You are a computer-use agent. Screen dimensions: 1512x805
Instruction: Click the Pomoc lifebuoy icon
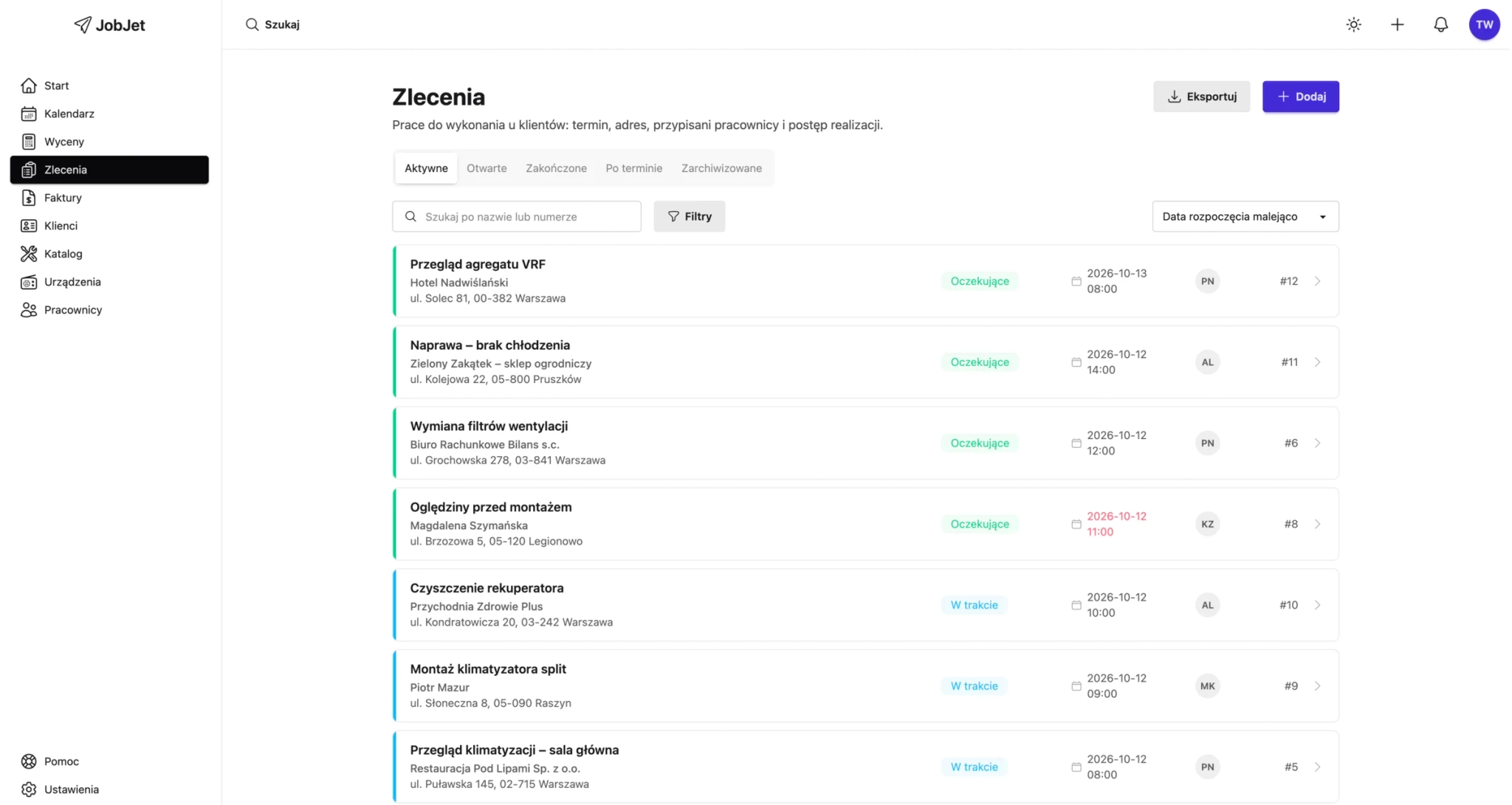click(x=29, y=761)
